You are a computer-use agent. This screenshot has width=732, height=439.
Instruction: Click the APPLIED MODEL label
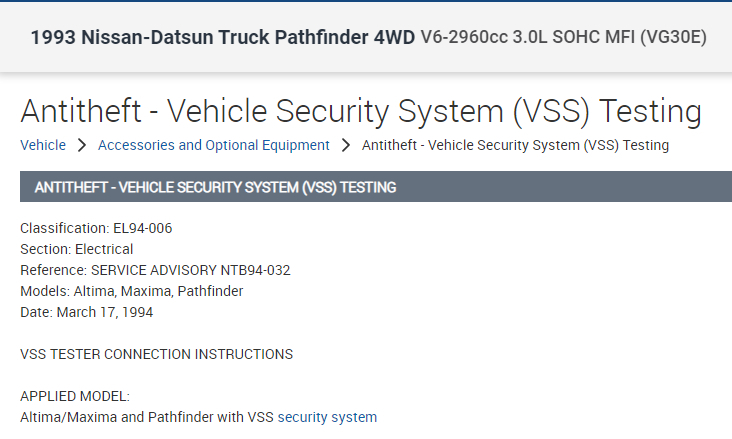coord(75,396)
